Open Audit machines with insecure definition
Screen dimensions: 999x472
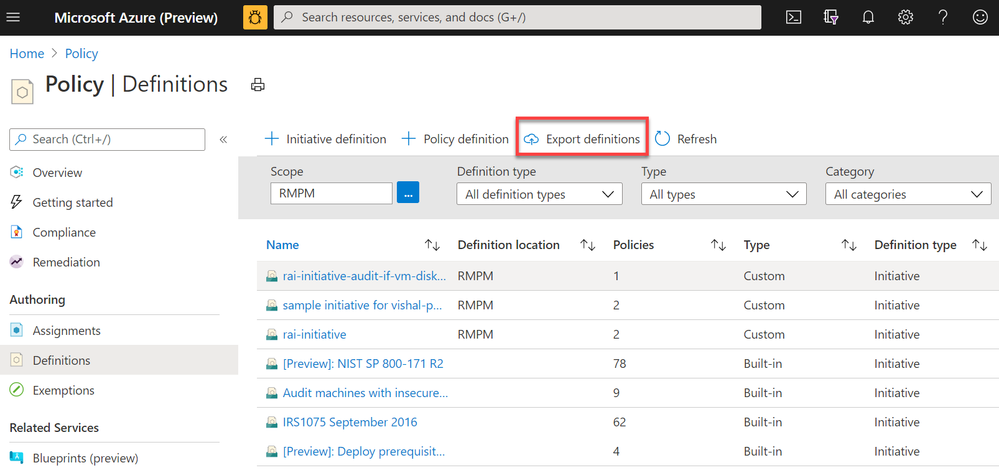coord(365,393)
